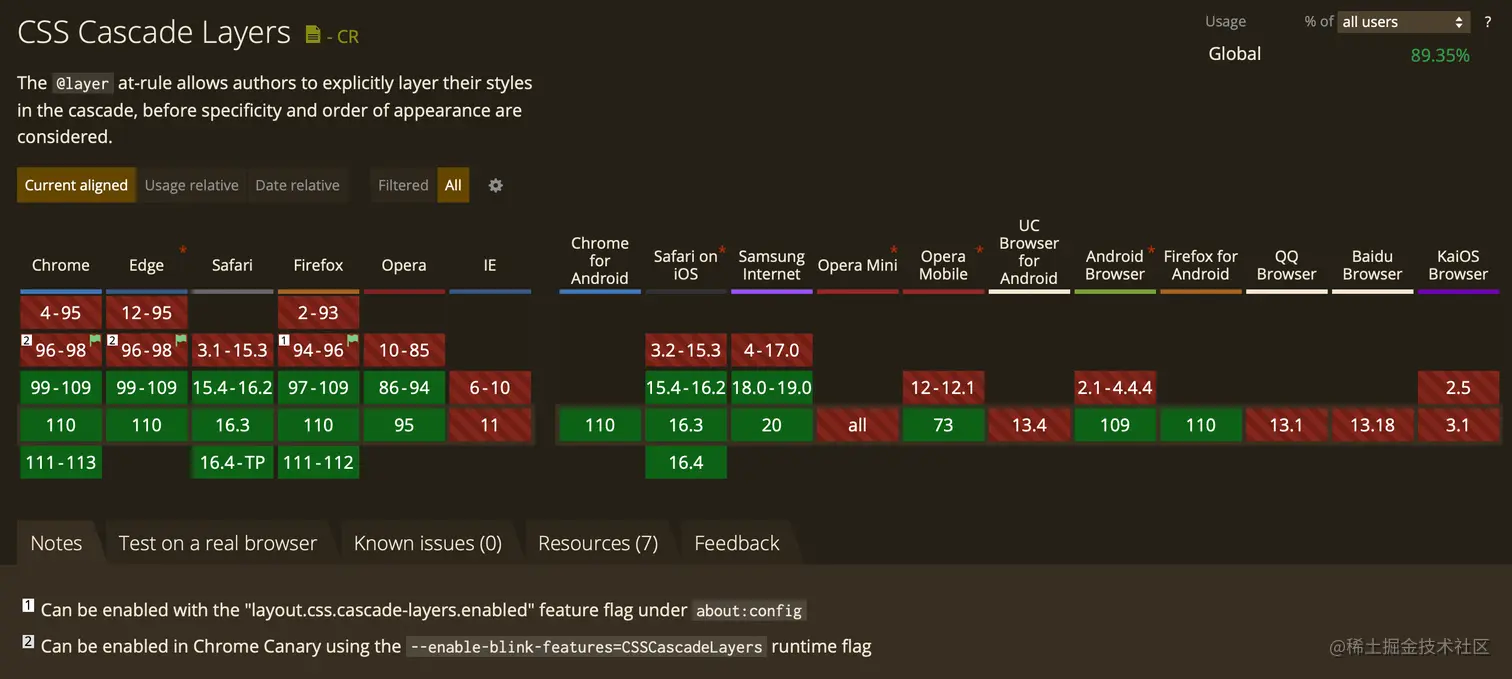Image resolution: width=1512 pixels, height=679 pixels.
Task: Click the Opera browser column header
Action: click(404, 265)
